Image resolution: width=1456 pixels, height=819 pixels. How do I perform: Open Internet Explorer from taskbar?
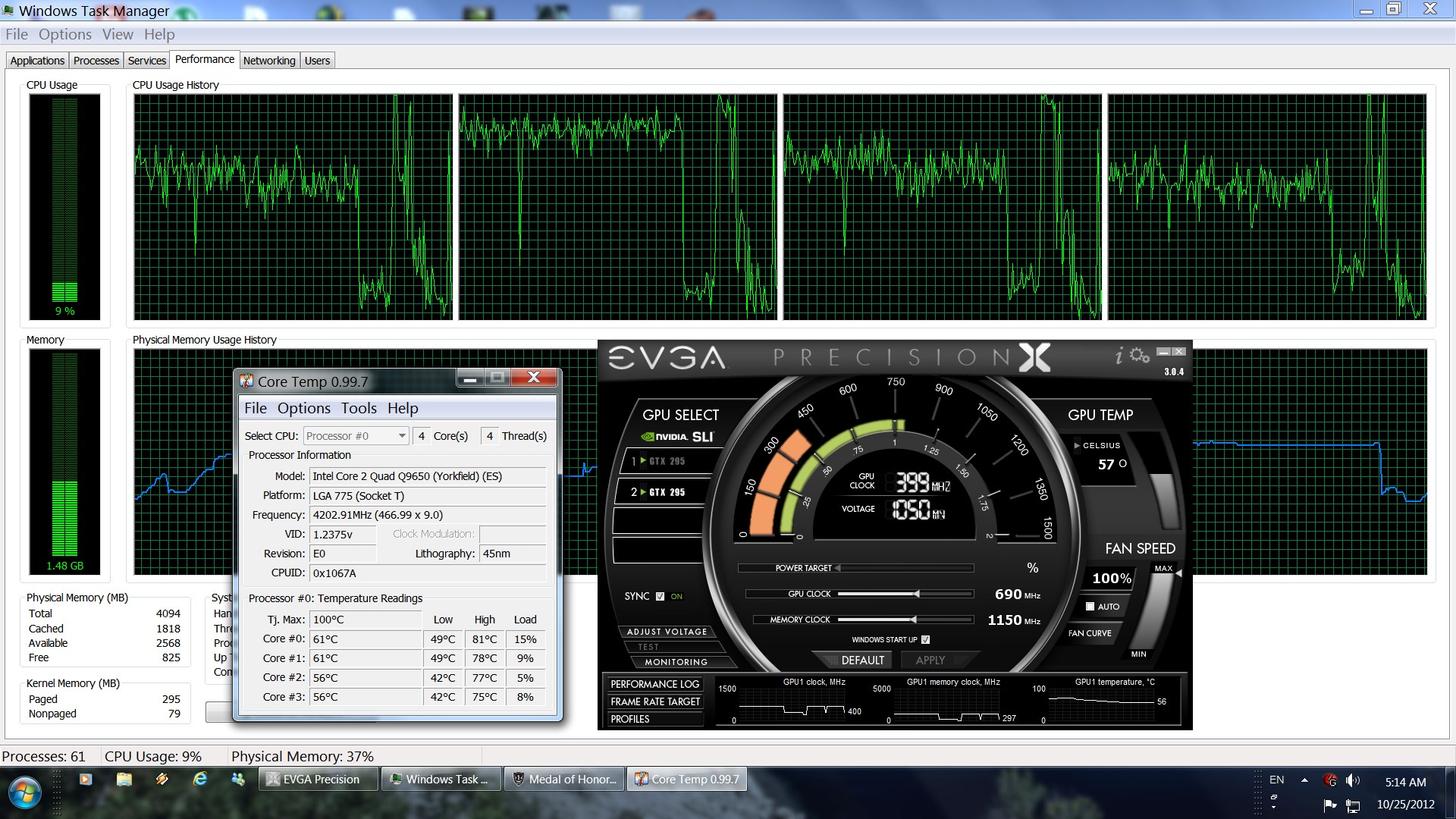[200, 779]
